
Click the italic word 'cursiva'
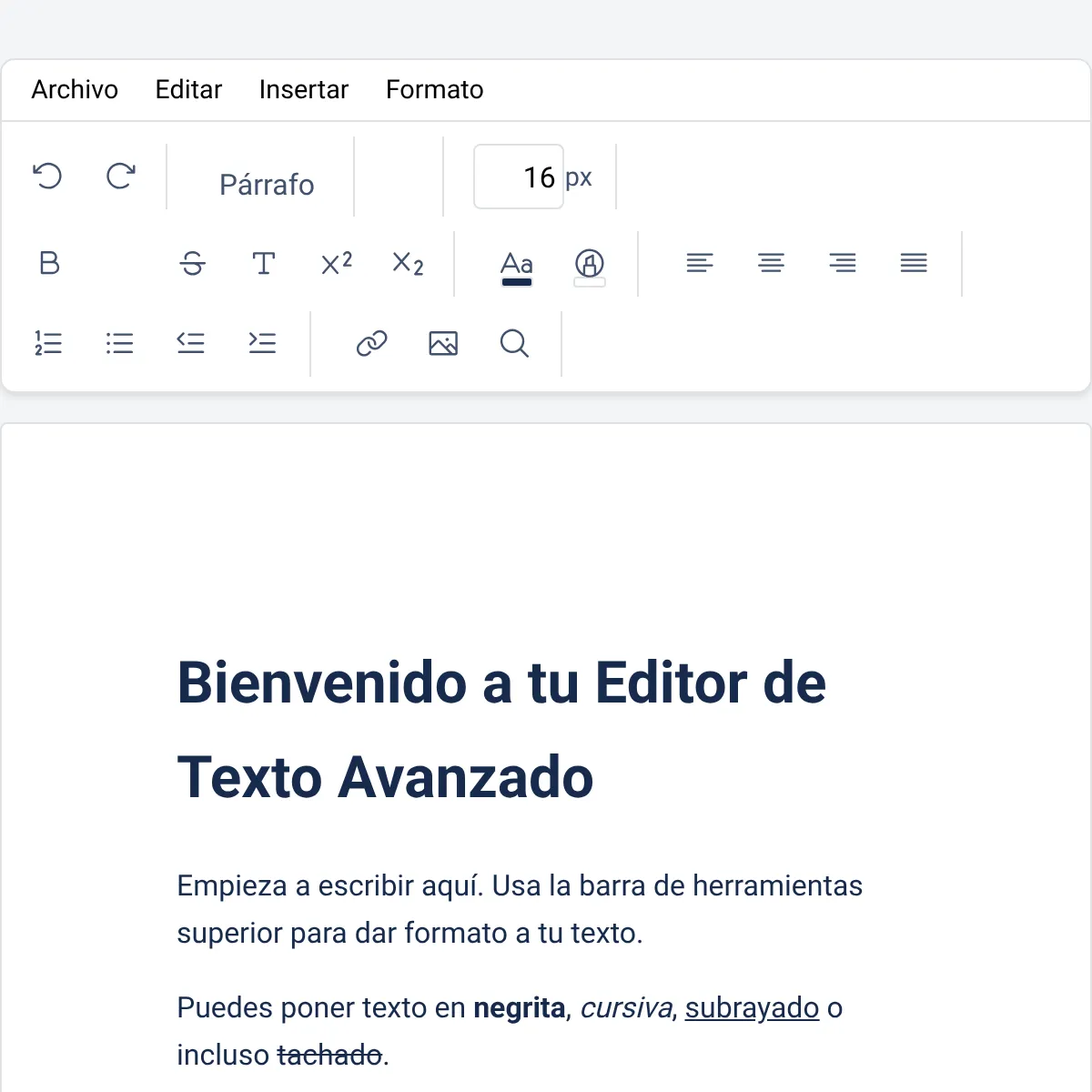pos(626,1008)
